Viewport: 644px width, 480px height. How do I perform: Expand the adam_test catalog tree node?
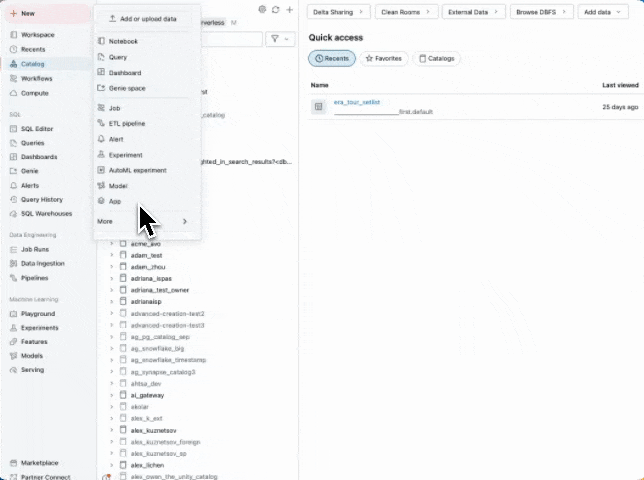tap(111, 255)
